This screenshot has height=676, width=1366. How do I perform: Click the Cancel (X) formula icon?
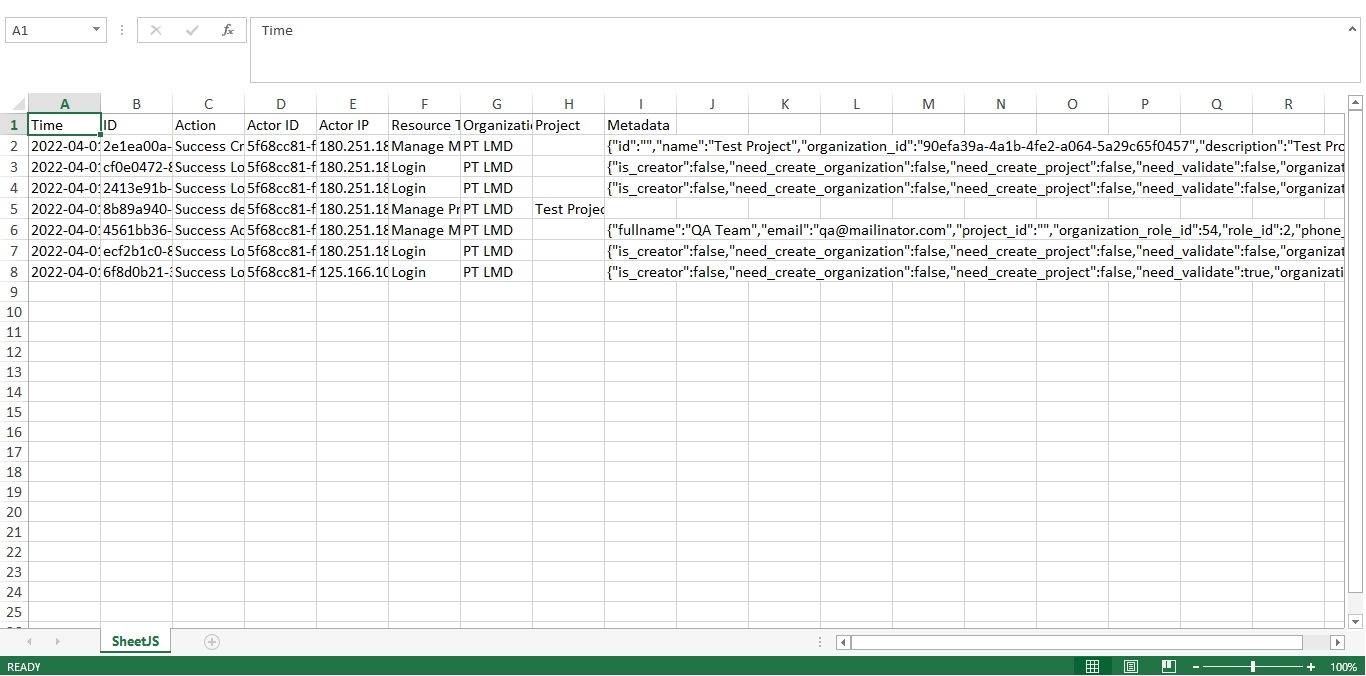[156, 30]
